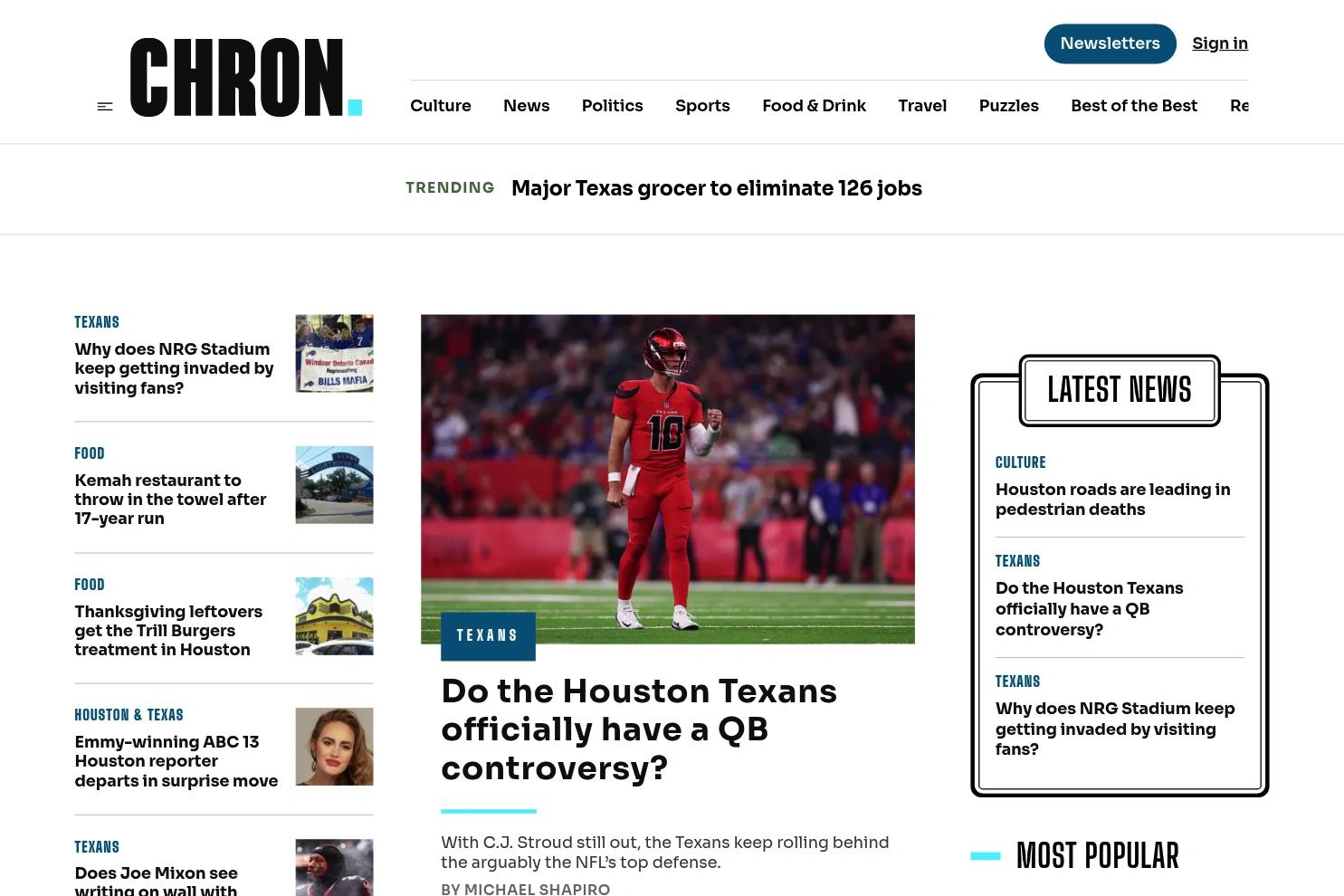Screen dimensions: 1344x896
Task: Select Politics in the navigation bar
Action: [613, 106]
